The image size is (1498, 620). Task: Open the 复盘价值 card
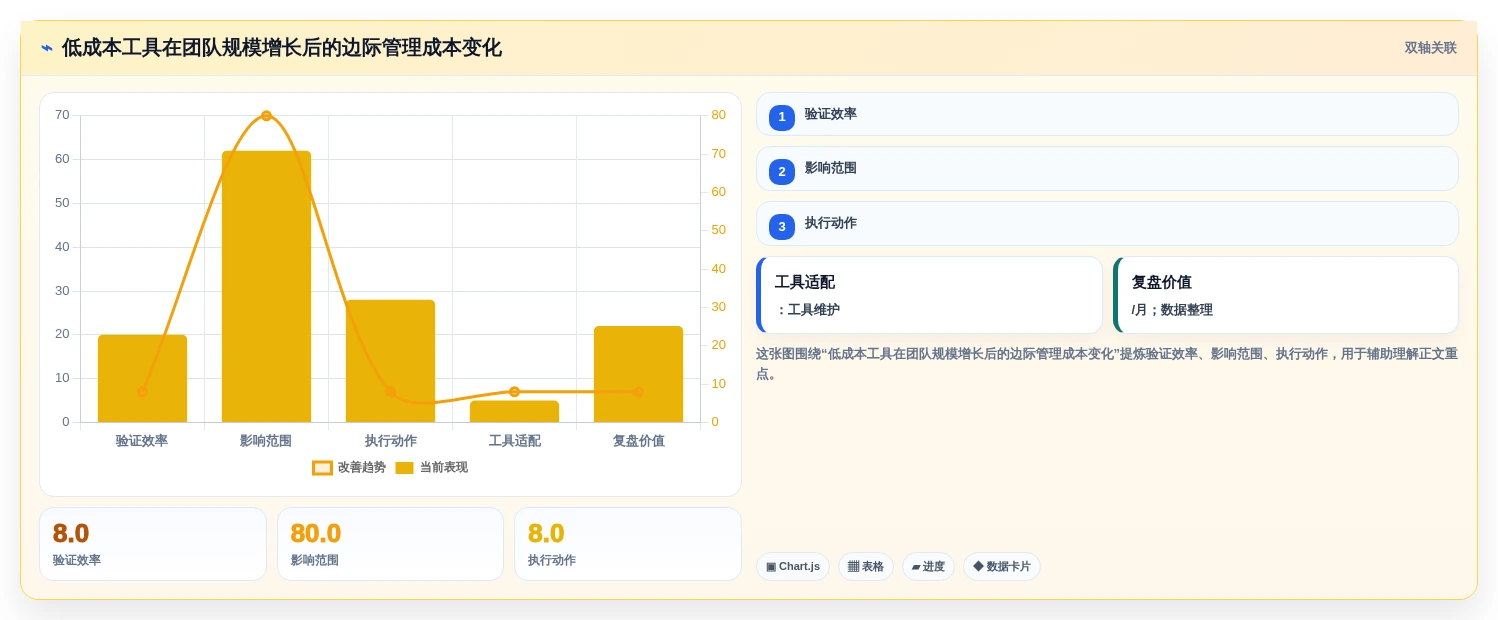(1286, 295)
